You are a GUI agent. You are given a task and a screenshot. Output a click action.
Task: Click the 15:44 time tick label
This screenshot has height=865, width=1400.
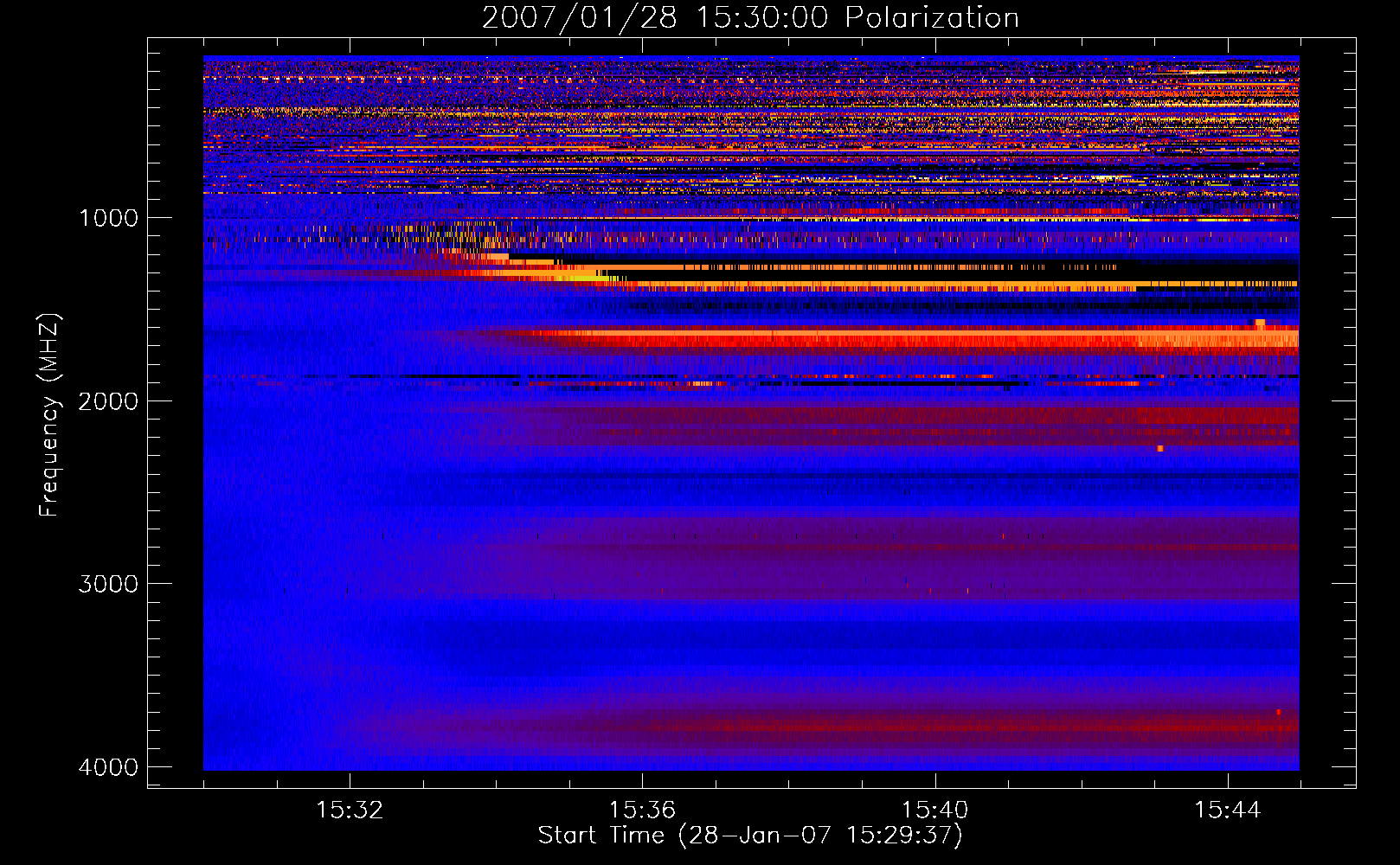(1228, 811)
